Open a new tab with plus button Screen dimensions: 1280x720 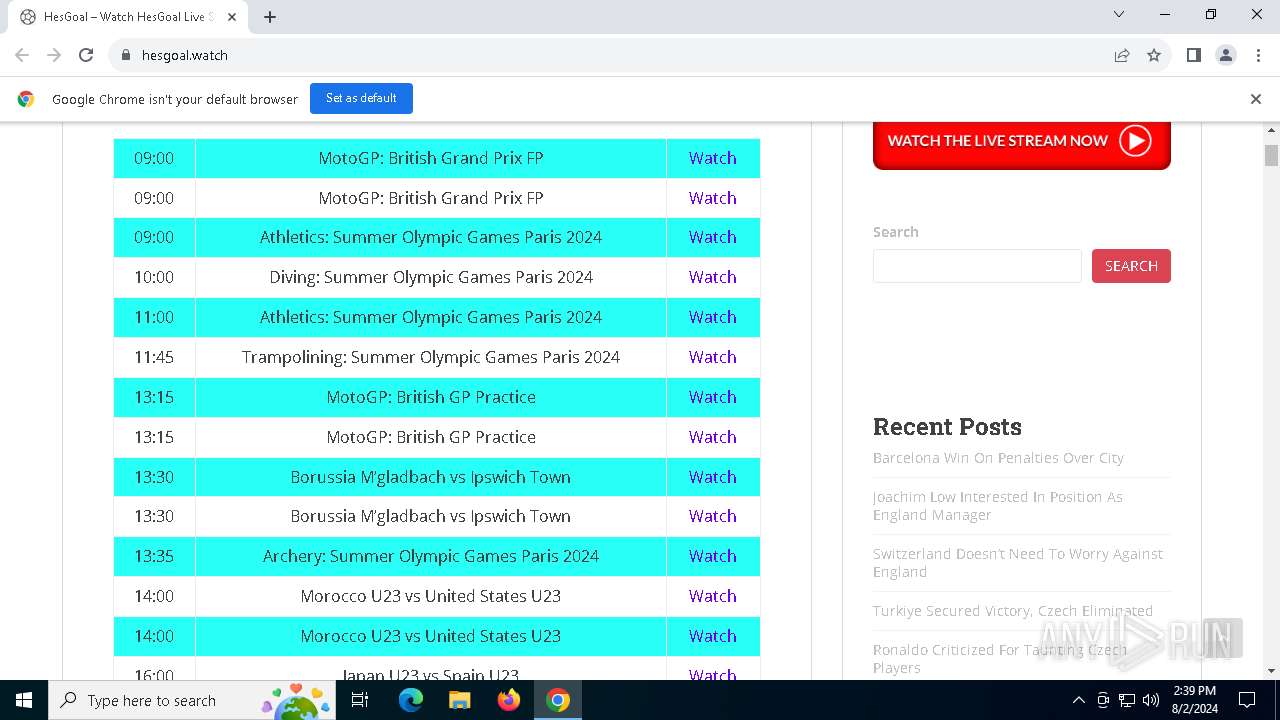click(270, 17)
